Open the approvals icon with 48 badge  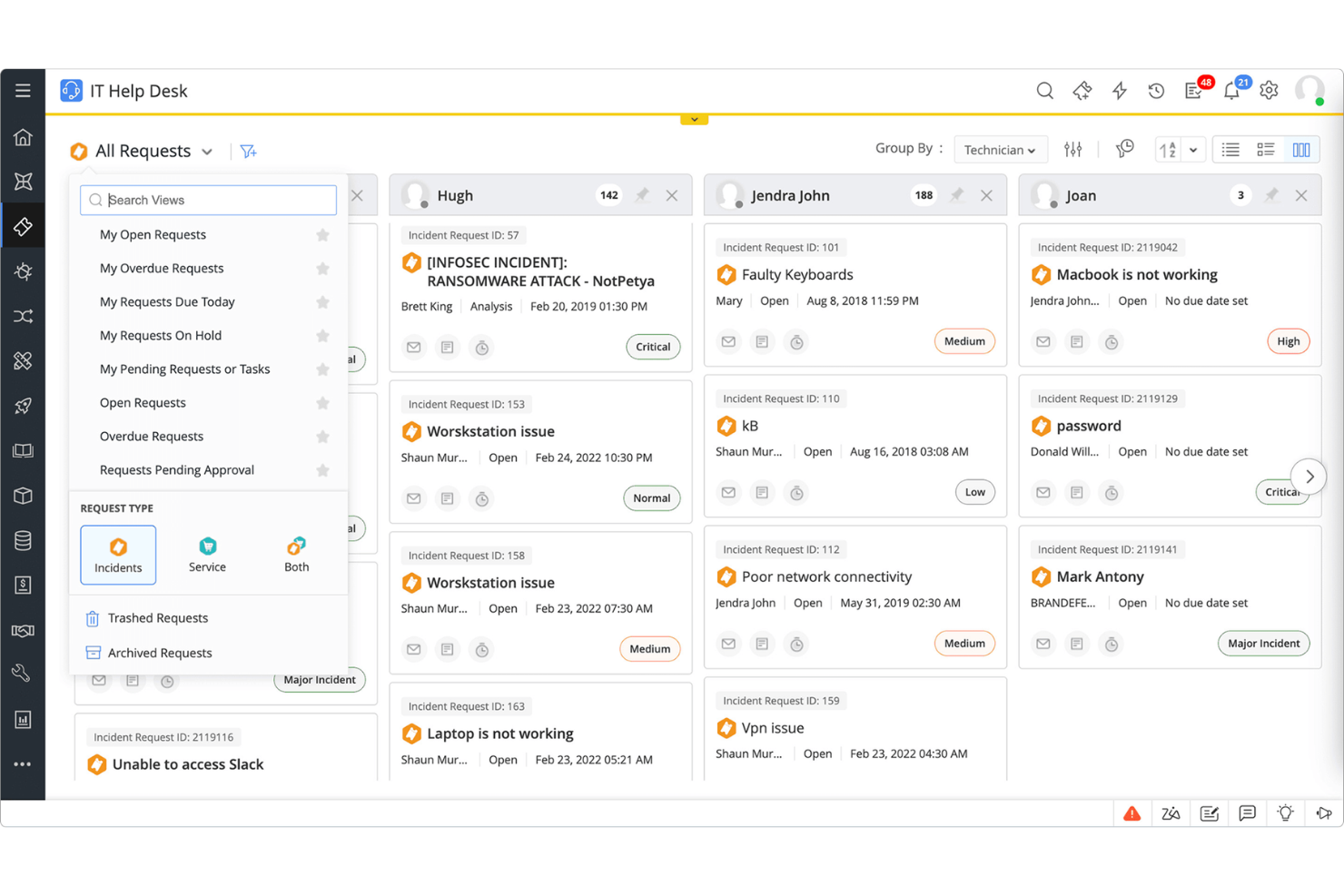(x=1193, y=91)
